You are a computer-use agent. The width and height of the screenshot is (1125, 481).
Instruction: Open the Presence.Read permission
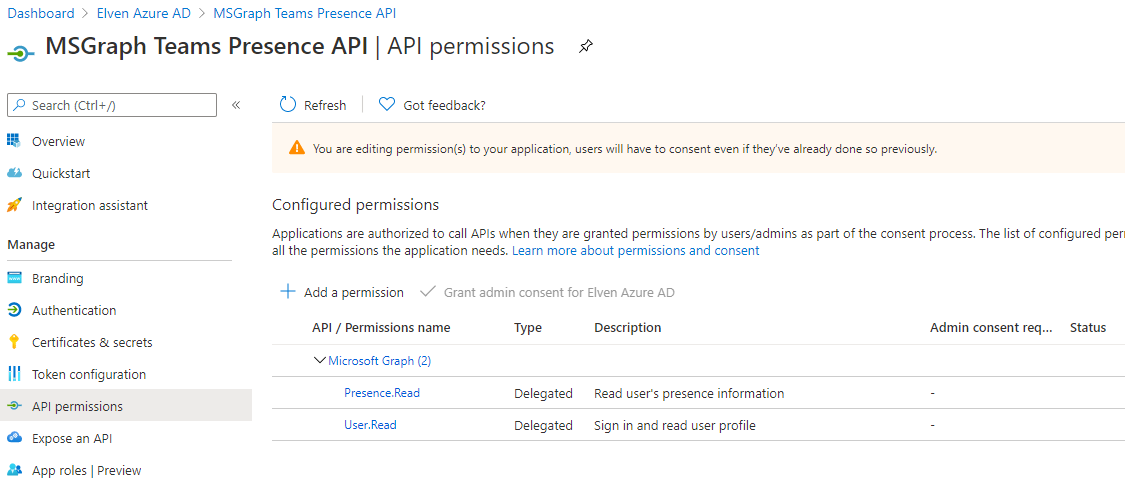382,393
